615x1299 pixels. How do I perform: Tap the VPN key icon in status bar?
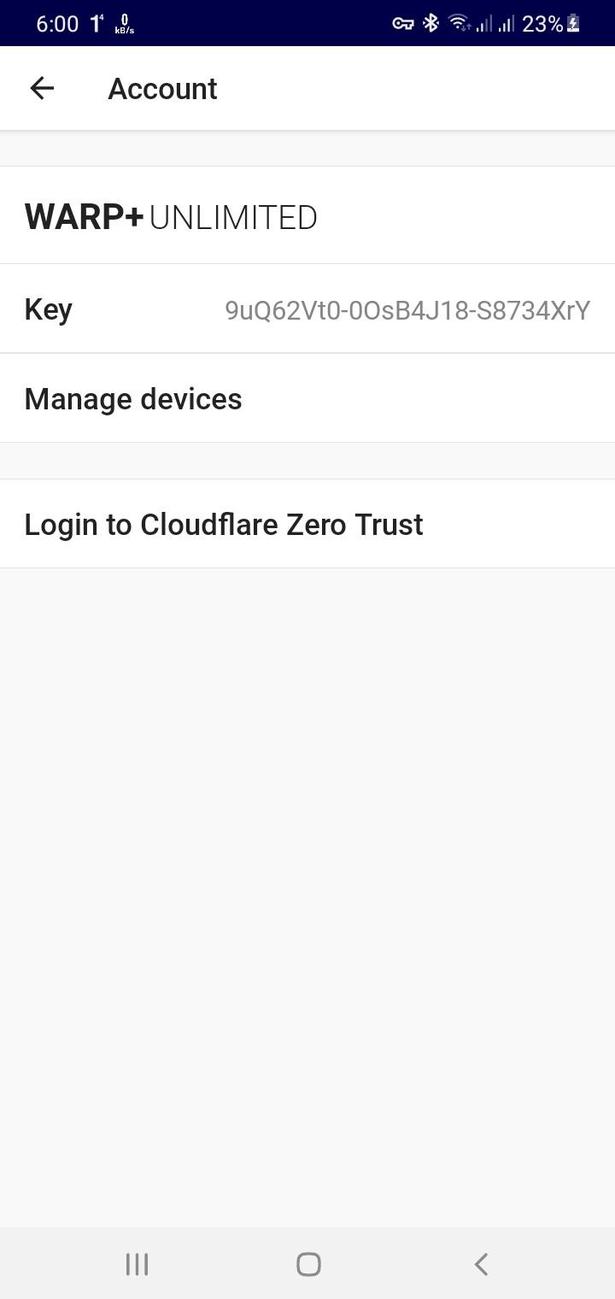(x=403, y=22)
